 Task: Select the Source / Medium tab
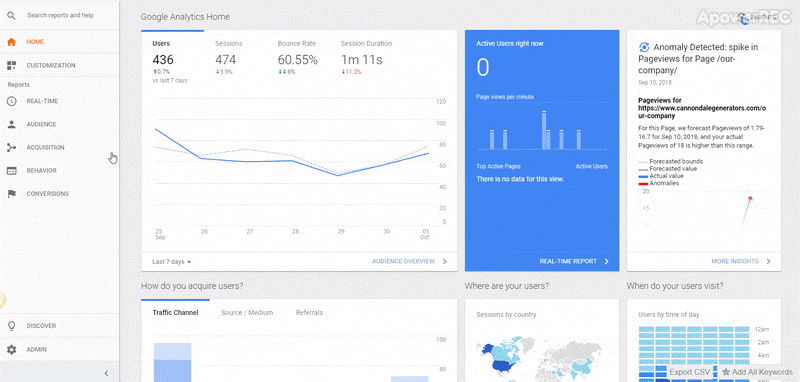point(247,313)
